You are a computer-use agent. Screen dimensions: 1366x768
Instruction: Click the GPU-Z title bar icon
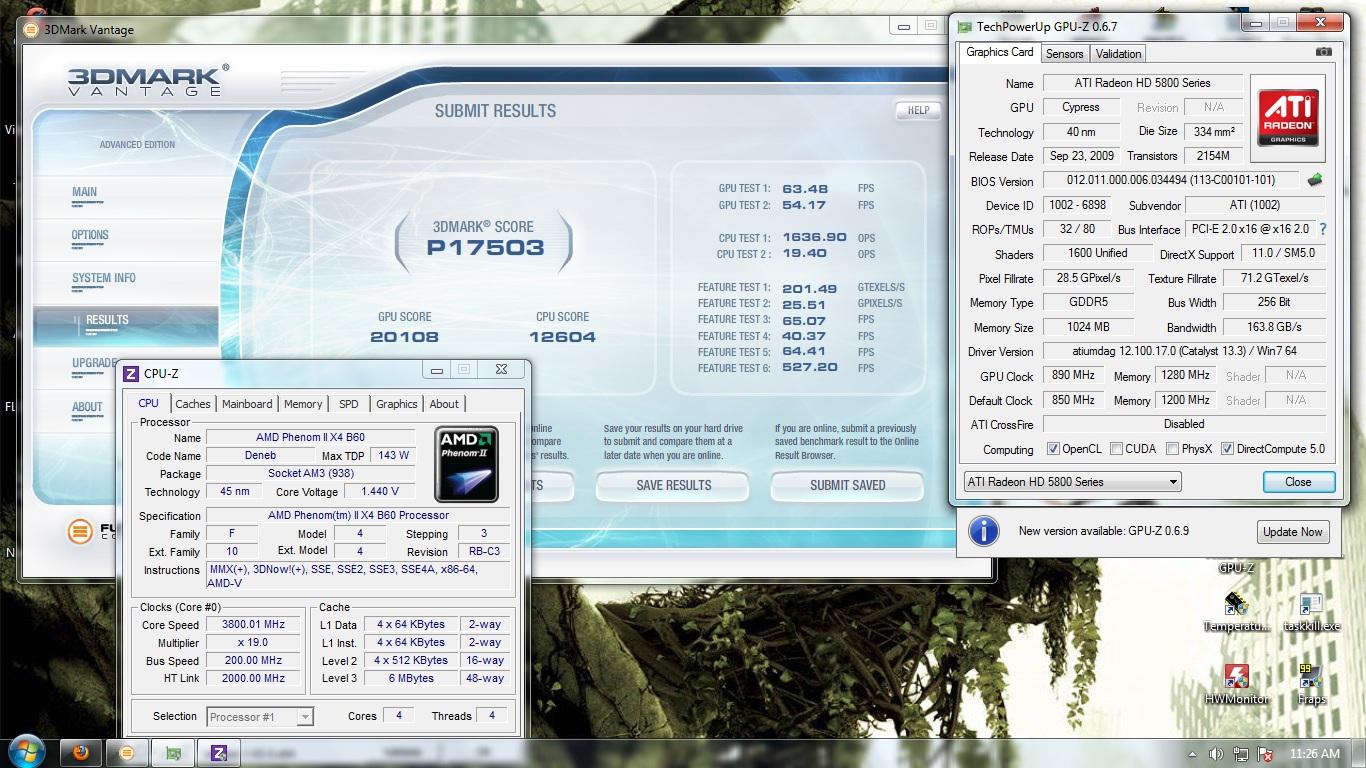(x=965, y=27)
